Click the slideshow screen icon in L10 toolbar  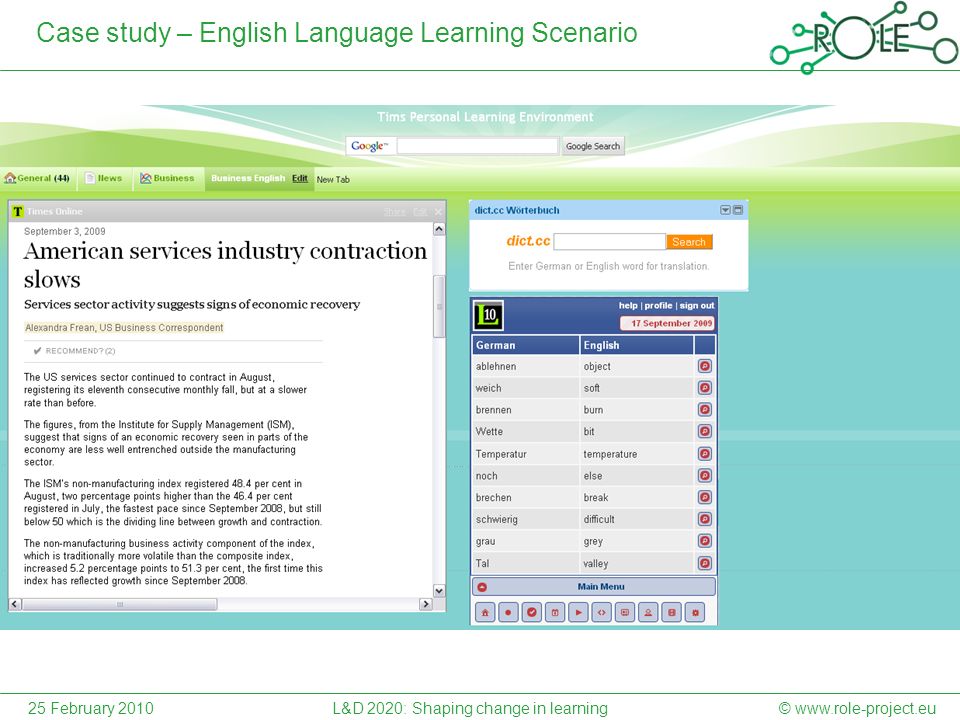coord(625,612)
